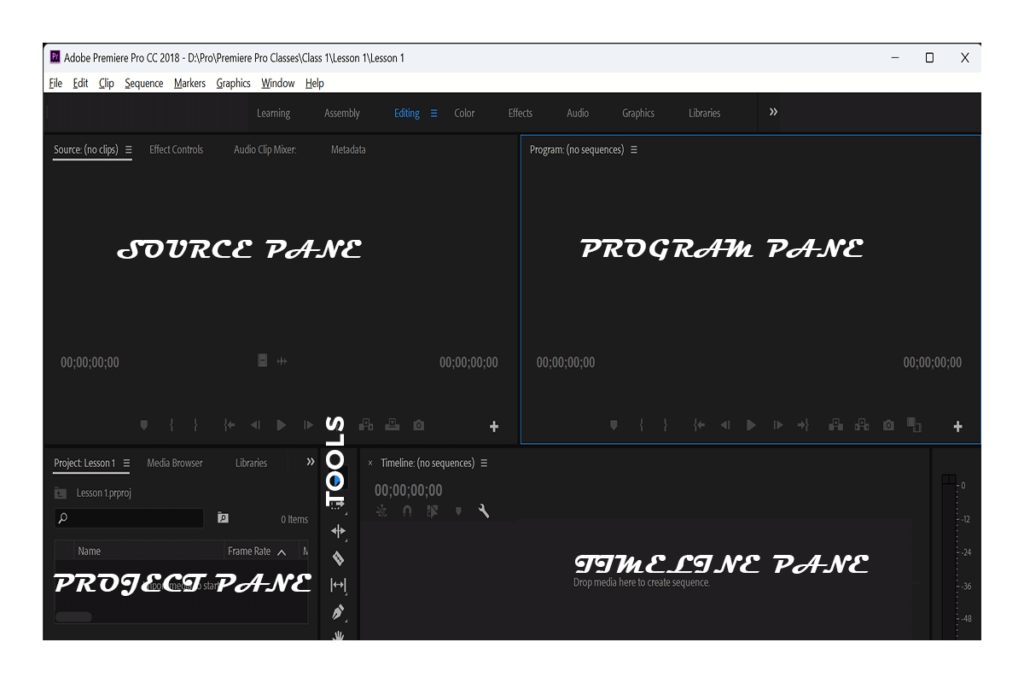
Task: Add a marker using the Program monitor marker icon
Action: [x=614, y=425]
